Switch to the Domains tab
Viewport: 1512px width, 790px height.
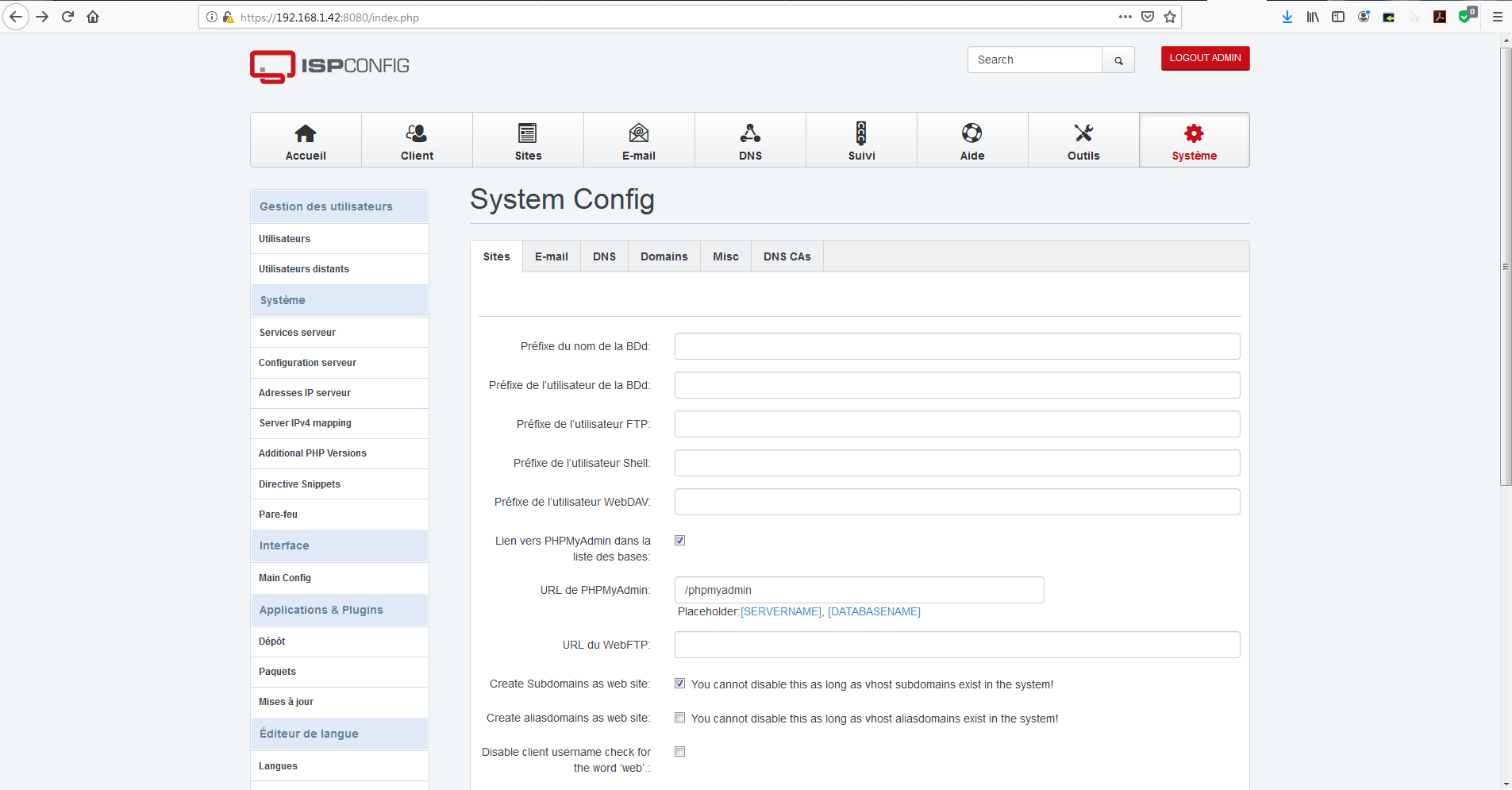664,256
